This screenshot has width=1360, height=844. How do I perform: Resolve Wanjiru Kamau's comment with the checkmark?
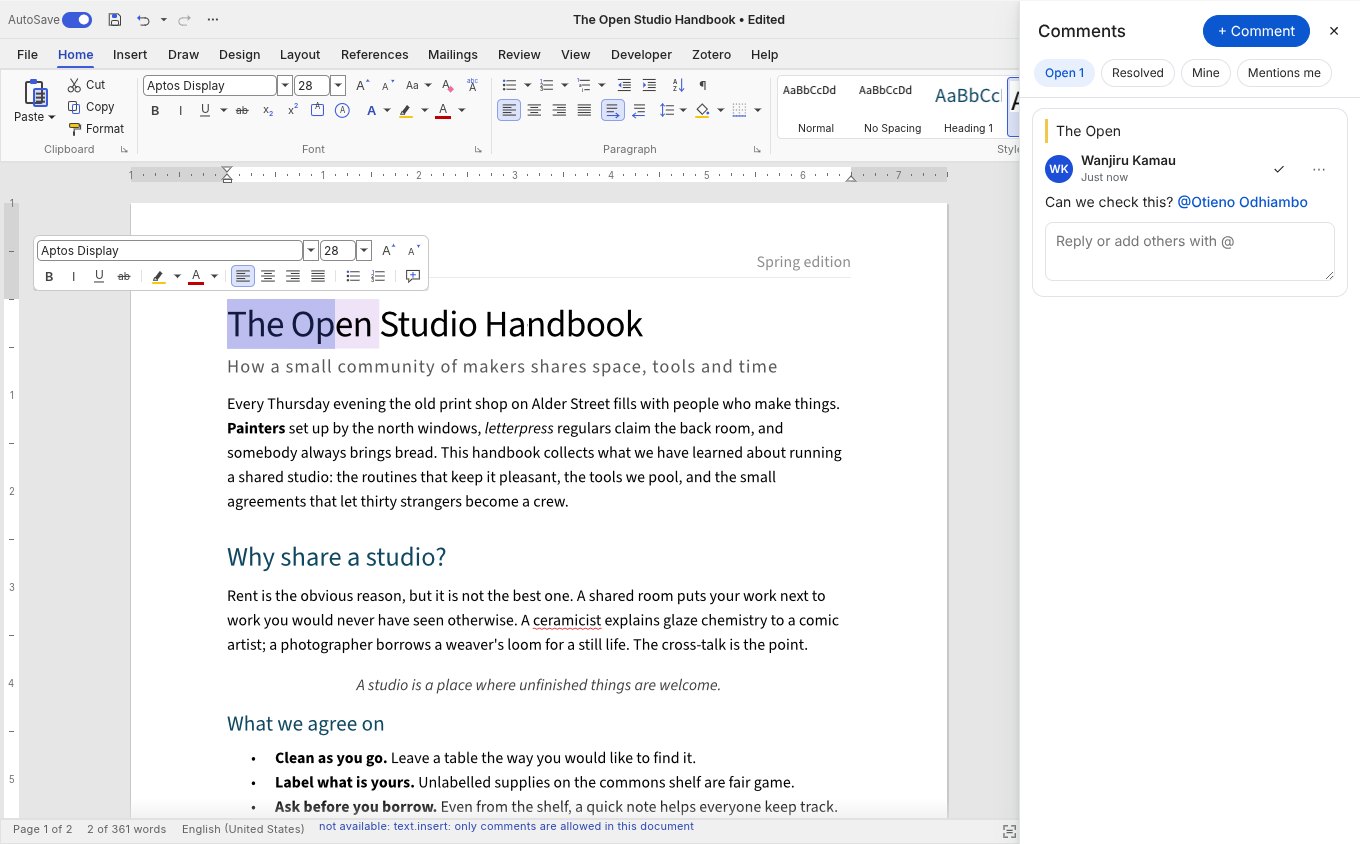pyautogui.click(x=1279, y=169)
